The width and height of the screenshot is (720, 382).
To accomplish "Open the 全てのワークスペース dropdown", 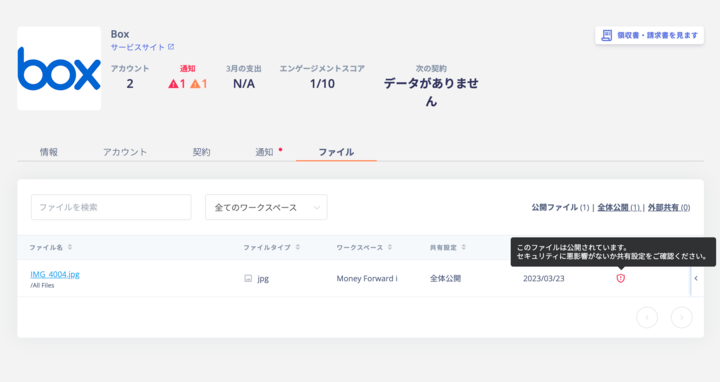I will tap(266, 207).
